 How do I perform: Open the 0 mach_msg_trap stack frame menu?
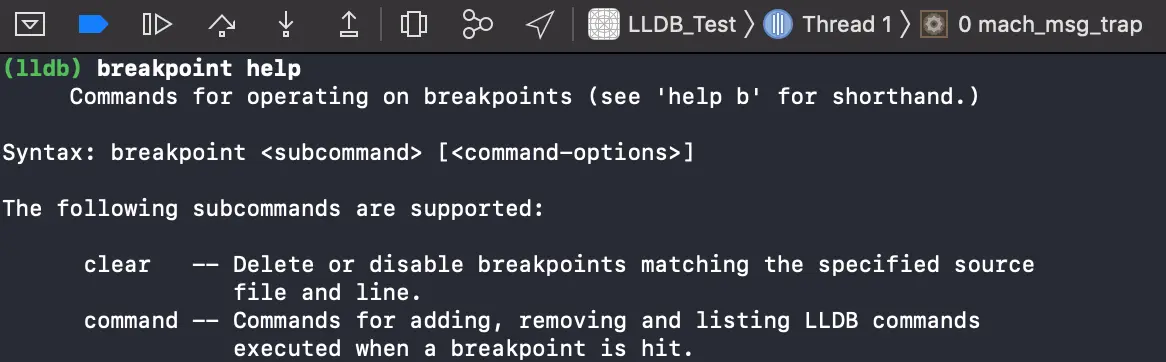[x=1031, y=25]
